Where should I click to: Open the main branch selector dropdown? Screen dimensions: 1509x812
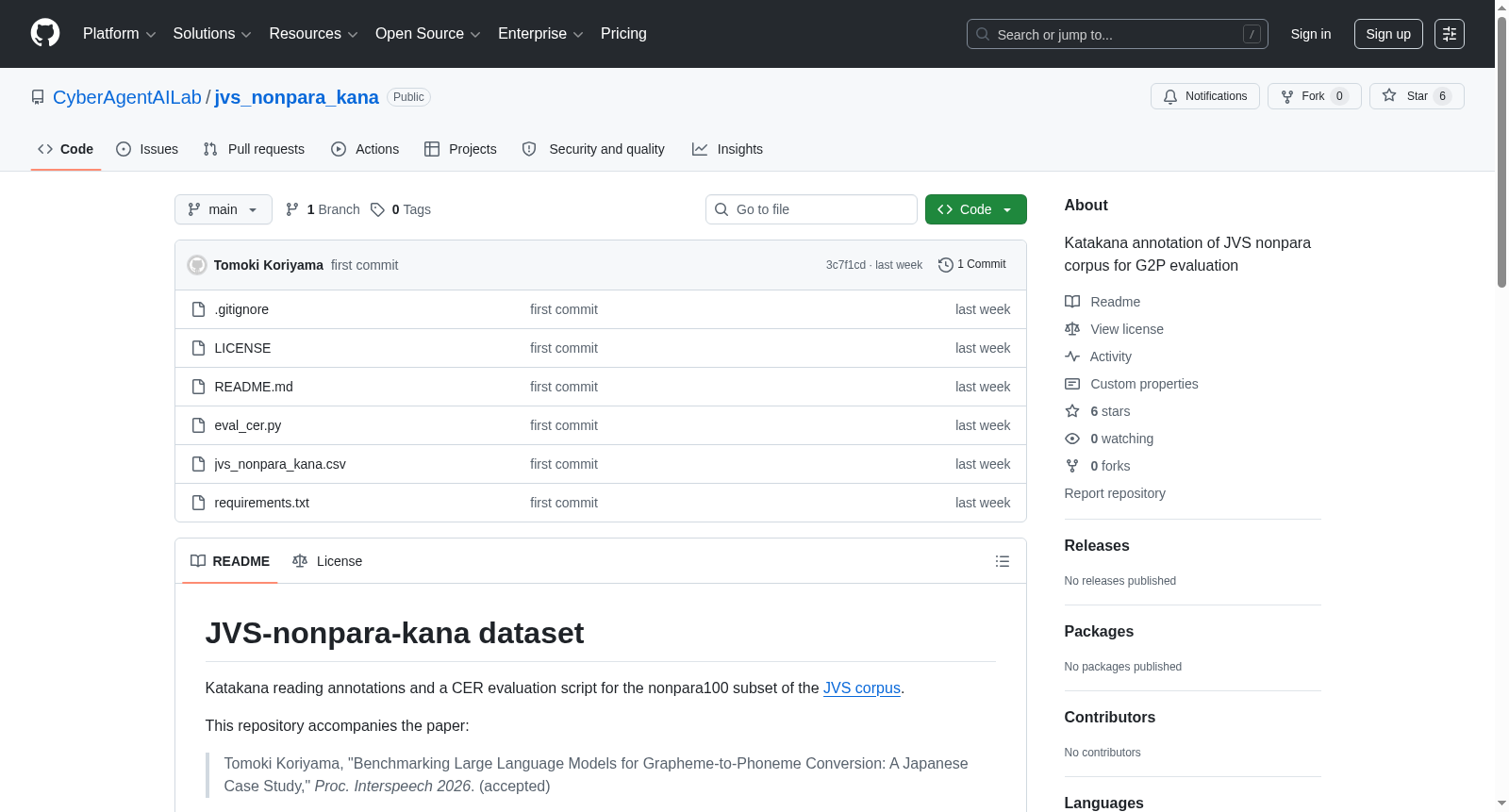point(224,209)
